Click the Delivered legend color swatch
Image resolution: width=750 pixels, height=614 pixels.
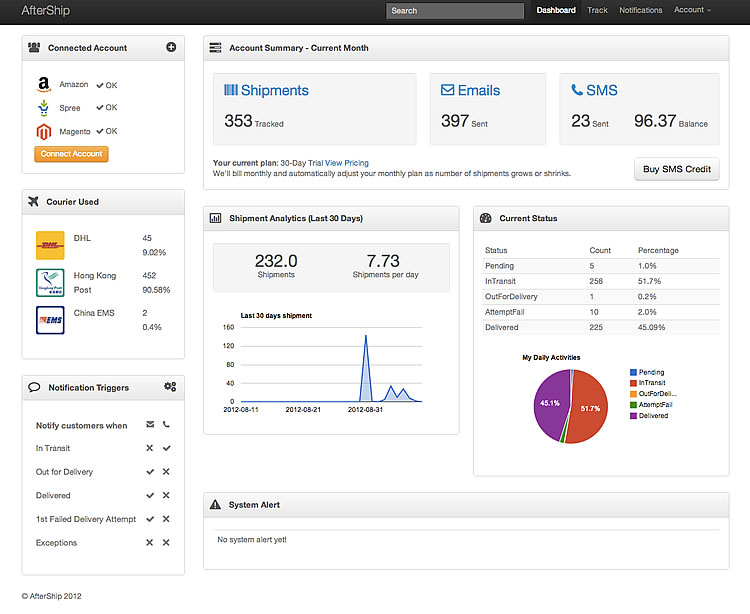point(633,416)
